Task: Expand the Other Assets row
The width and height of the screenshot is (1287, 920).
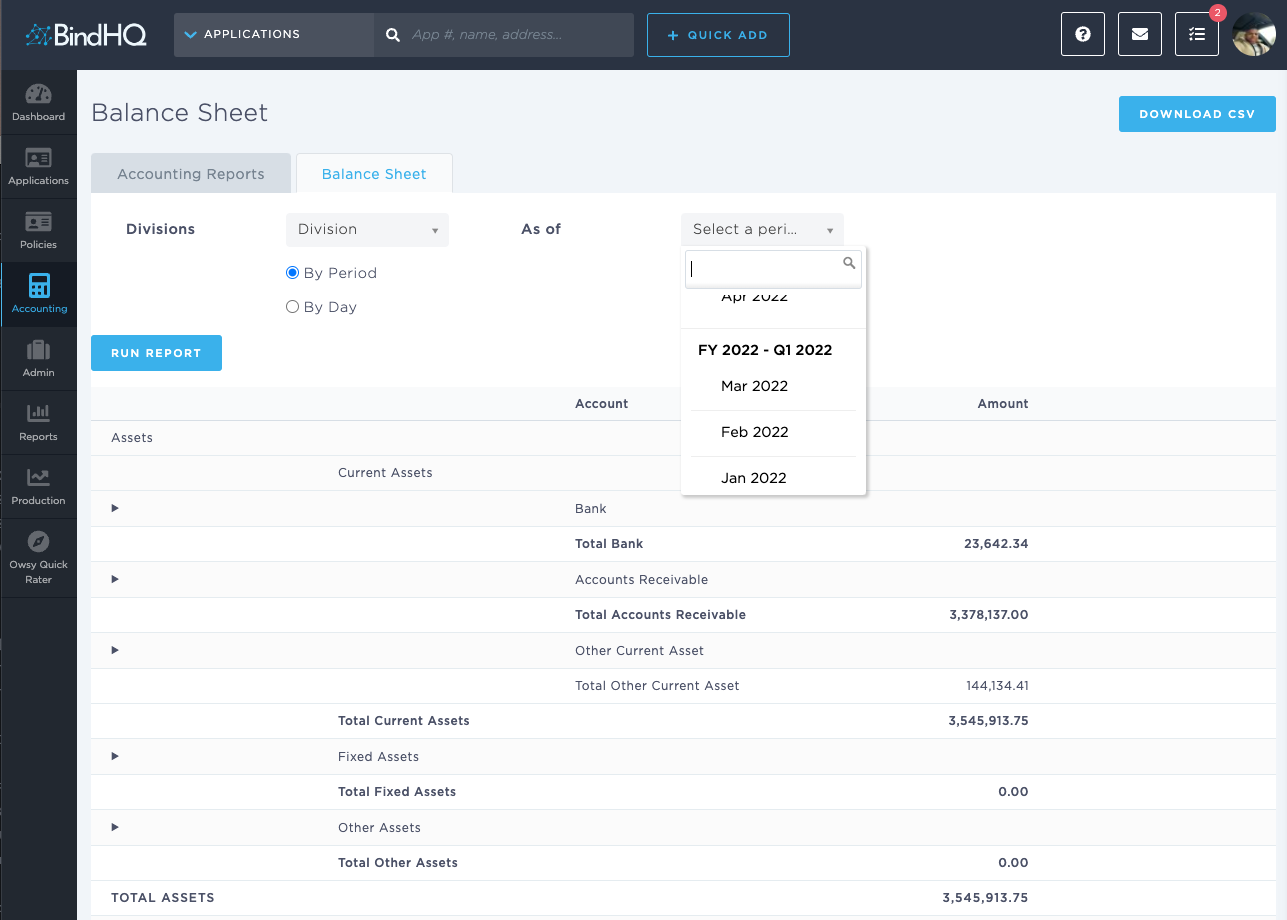Action: (x=115, y=827)
